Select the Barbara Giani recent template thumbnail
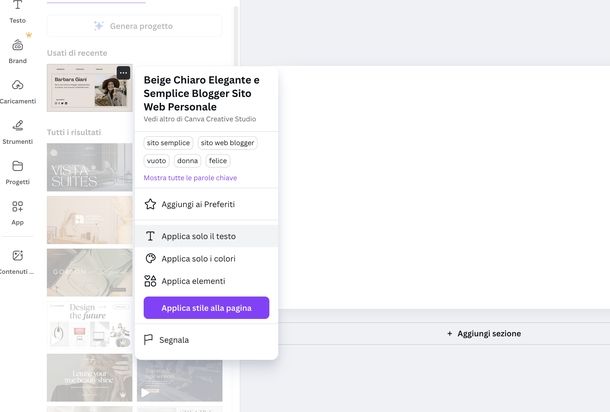The height and width of the screenshot is (412, 610). 89,88
